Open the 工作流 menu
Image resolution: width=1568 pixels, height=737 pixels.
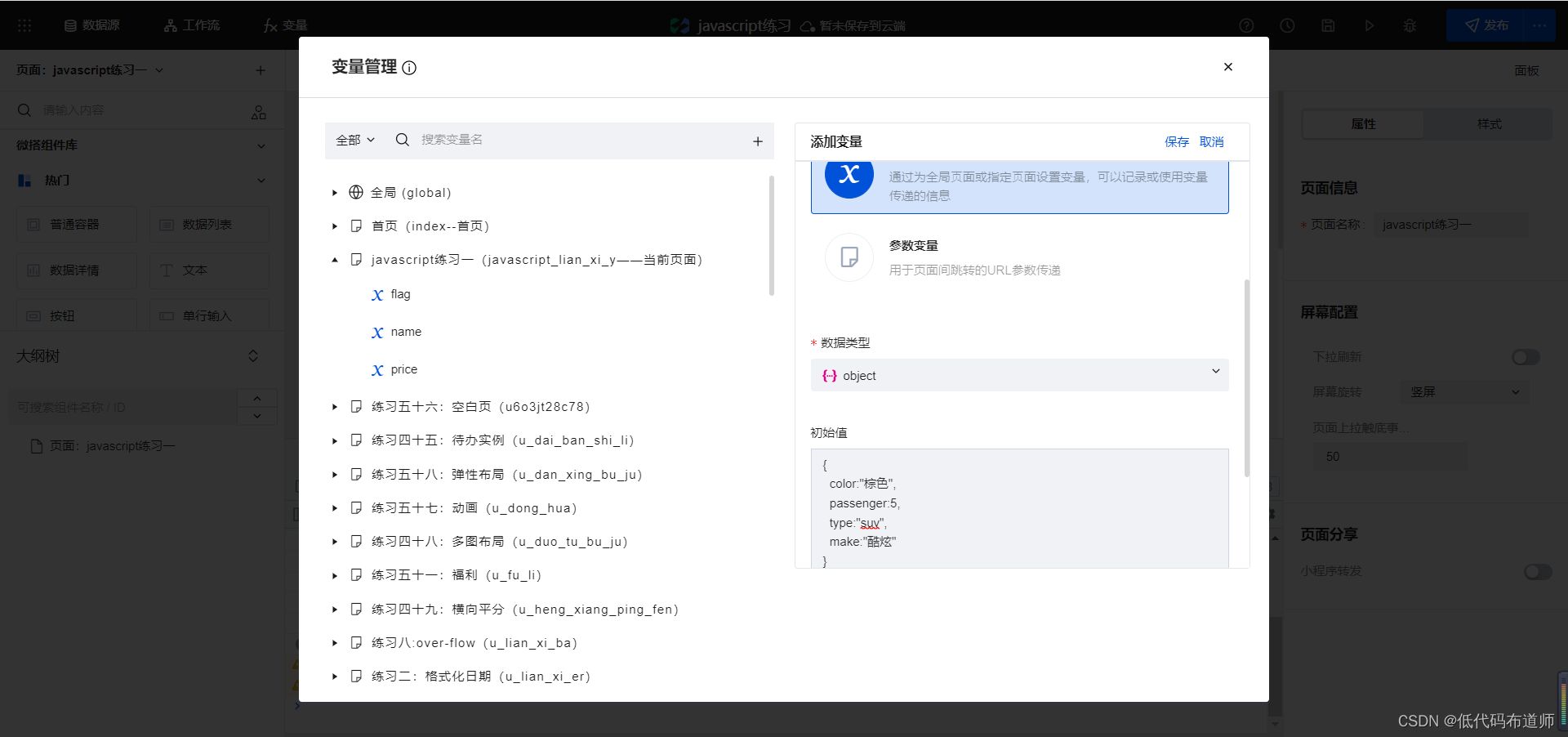pyautogui.click(x=192, y=25)
